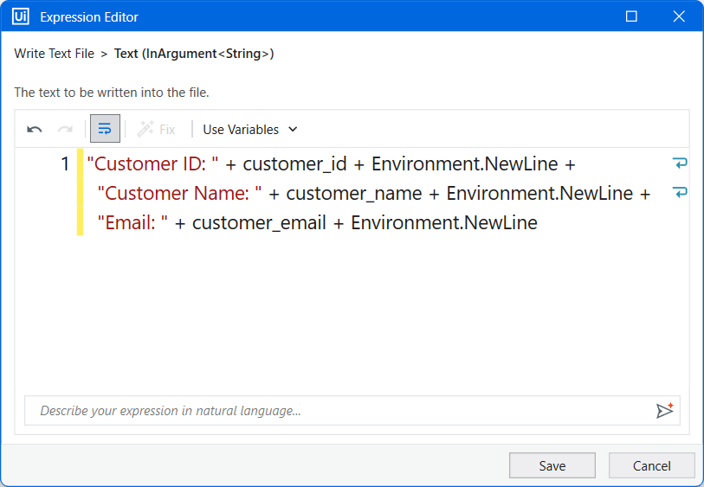
Task: Open the Use Variables dropdown
Action: tap(250, 130)
